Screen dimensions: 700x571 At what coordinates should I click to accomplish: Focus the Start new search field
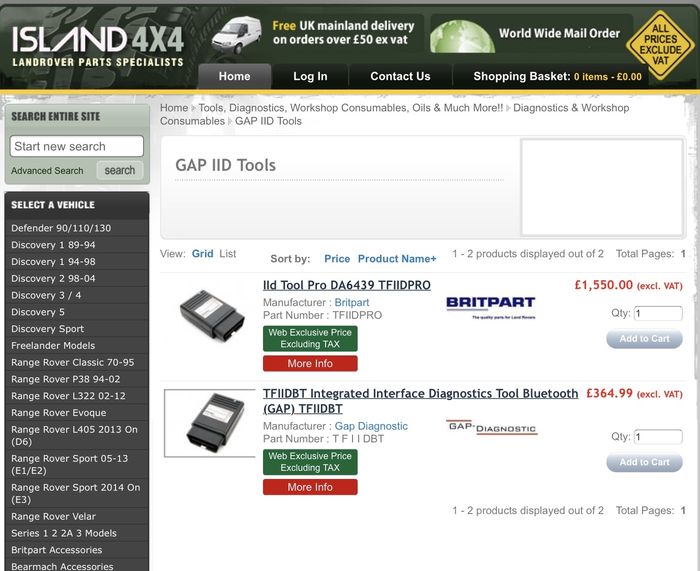[x=77, y=146]
